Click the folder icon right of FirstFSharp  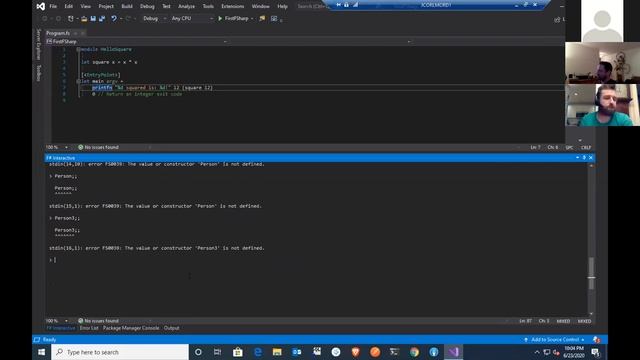262,18
